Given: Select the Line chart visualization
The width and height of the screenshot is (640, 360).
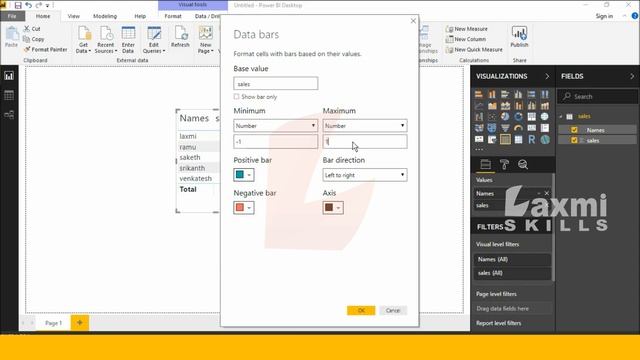Looking at the screenshot, I should [x=479, y=106].
